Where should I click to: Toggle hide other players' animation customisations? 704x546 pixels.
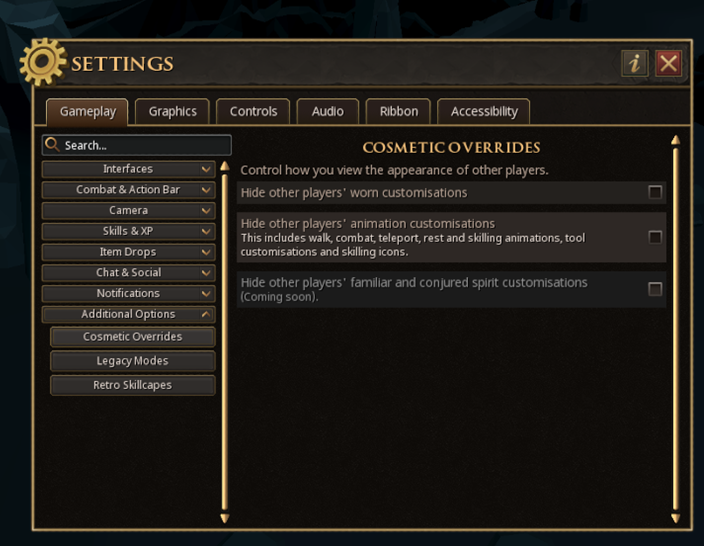coord(655,237)
